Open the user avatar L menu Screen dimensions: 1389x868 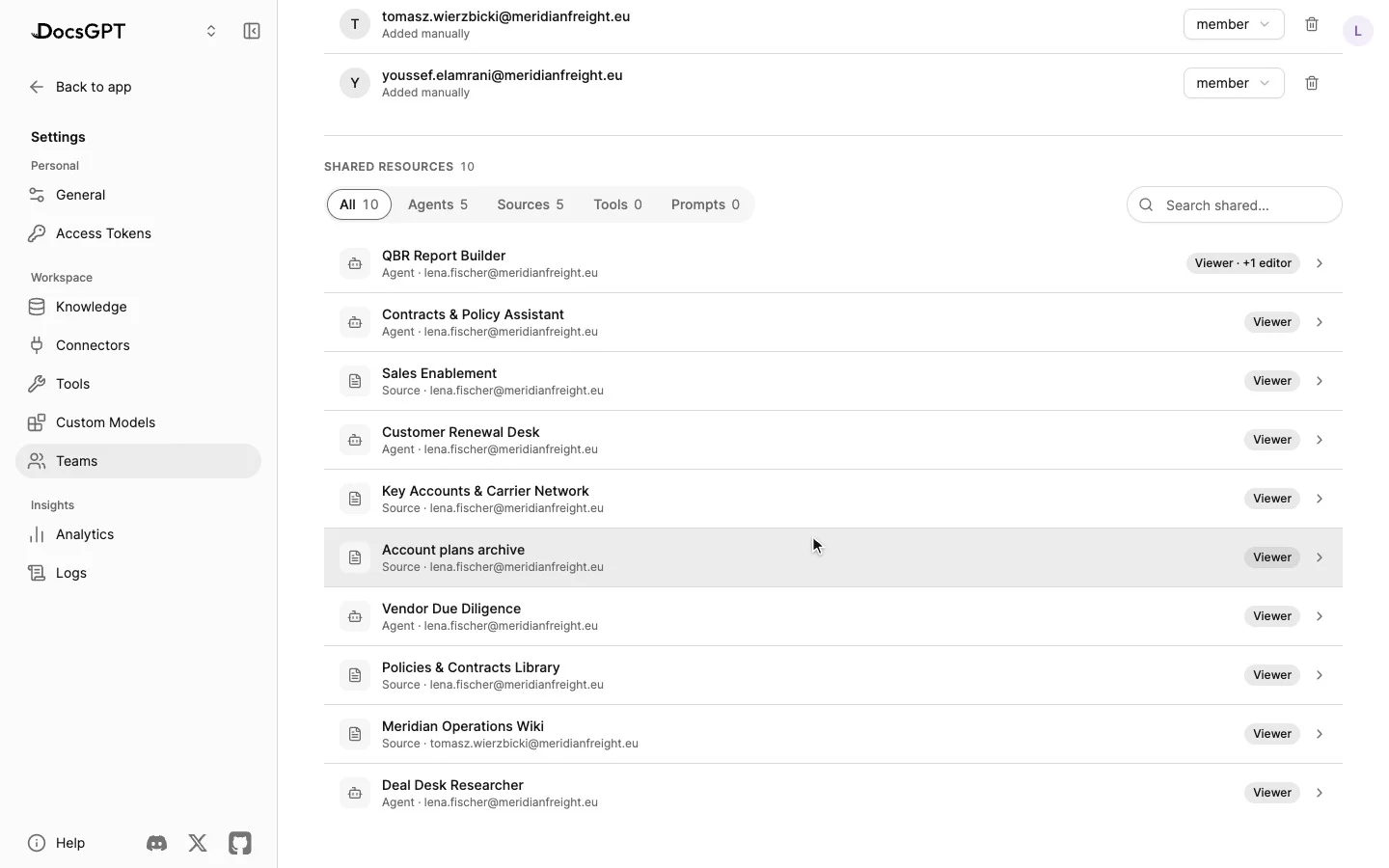[x=1357, y=31]
